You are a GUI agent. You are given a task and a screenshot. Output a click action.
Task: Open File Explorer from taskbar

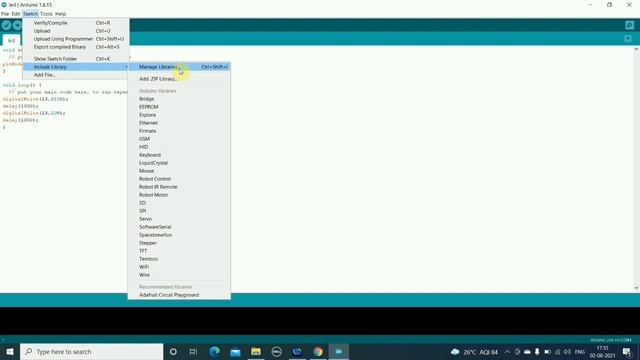256,351
